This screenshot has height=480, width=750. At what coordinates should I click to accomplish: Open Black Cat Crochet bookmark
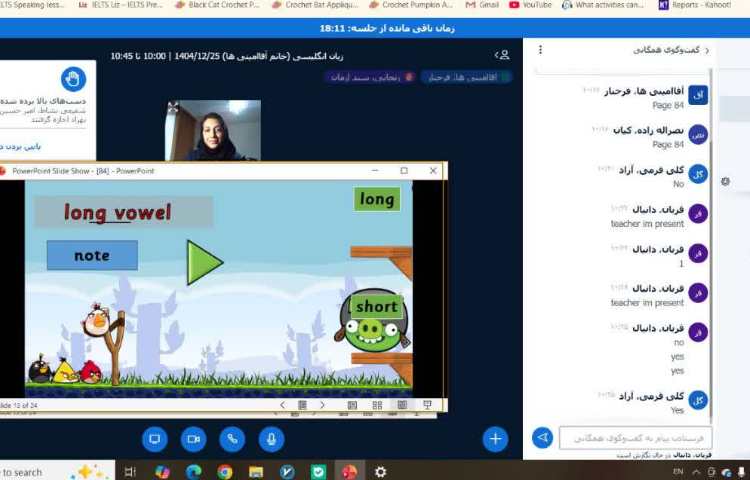[218, 5]
